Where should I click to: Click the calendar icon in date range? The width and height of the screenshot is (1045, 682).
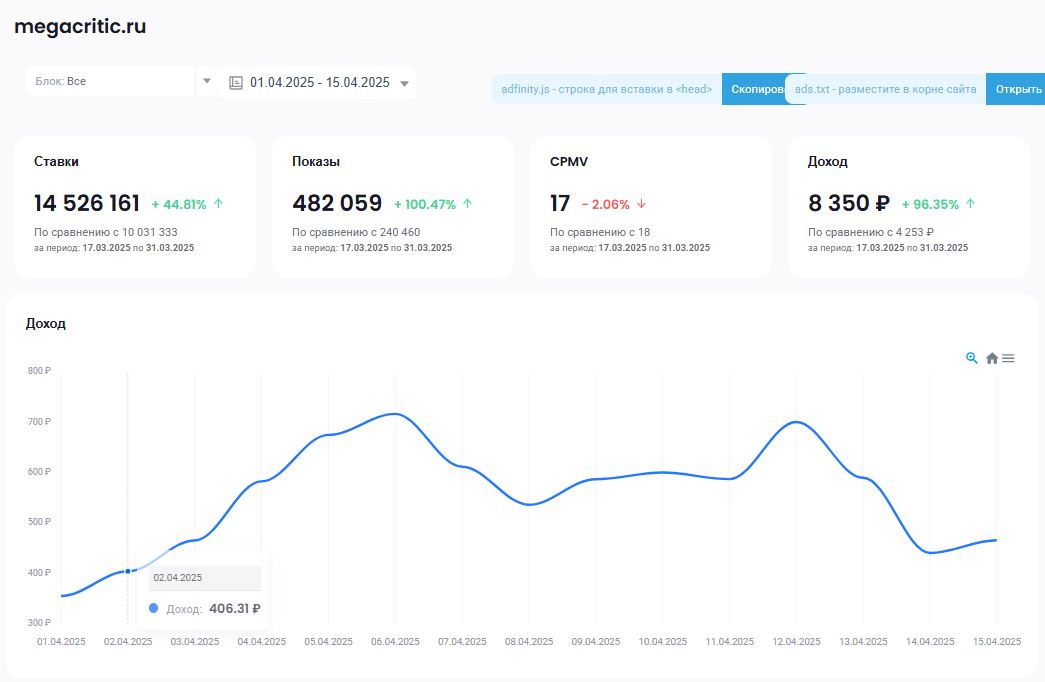[236, 83]
